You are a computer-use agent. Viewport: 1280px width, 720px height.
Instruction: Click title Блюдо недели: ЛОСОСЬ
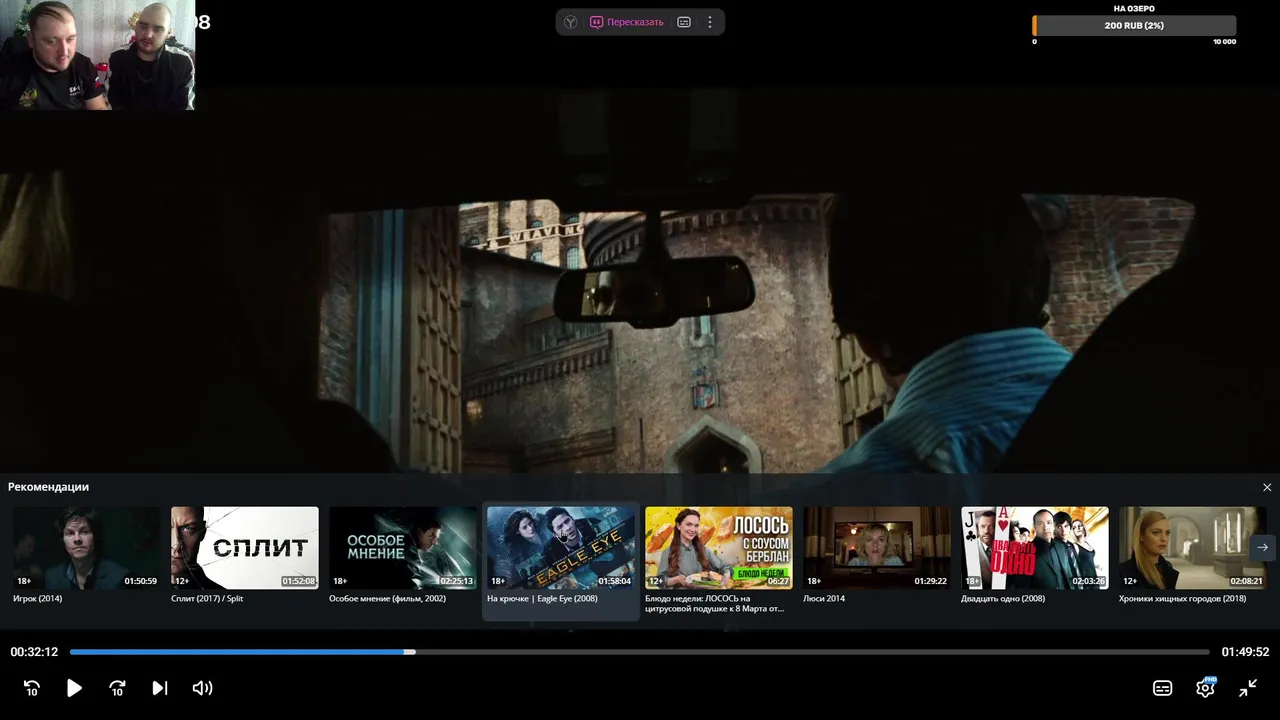(714, 603)
